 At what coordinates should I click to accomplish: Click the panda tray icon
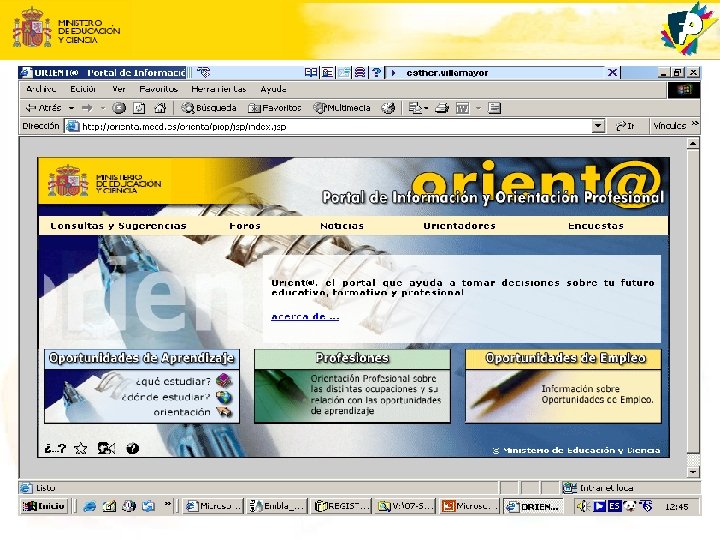[x=630, y=506]
